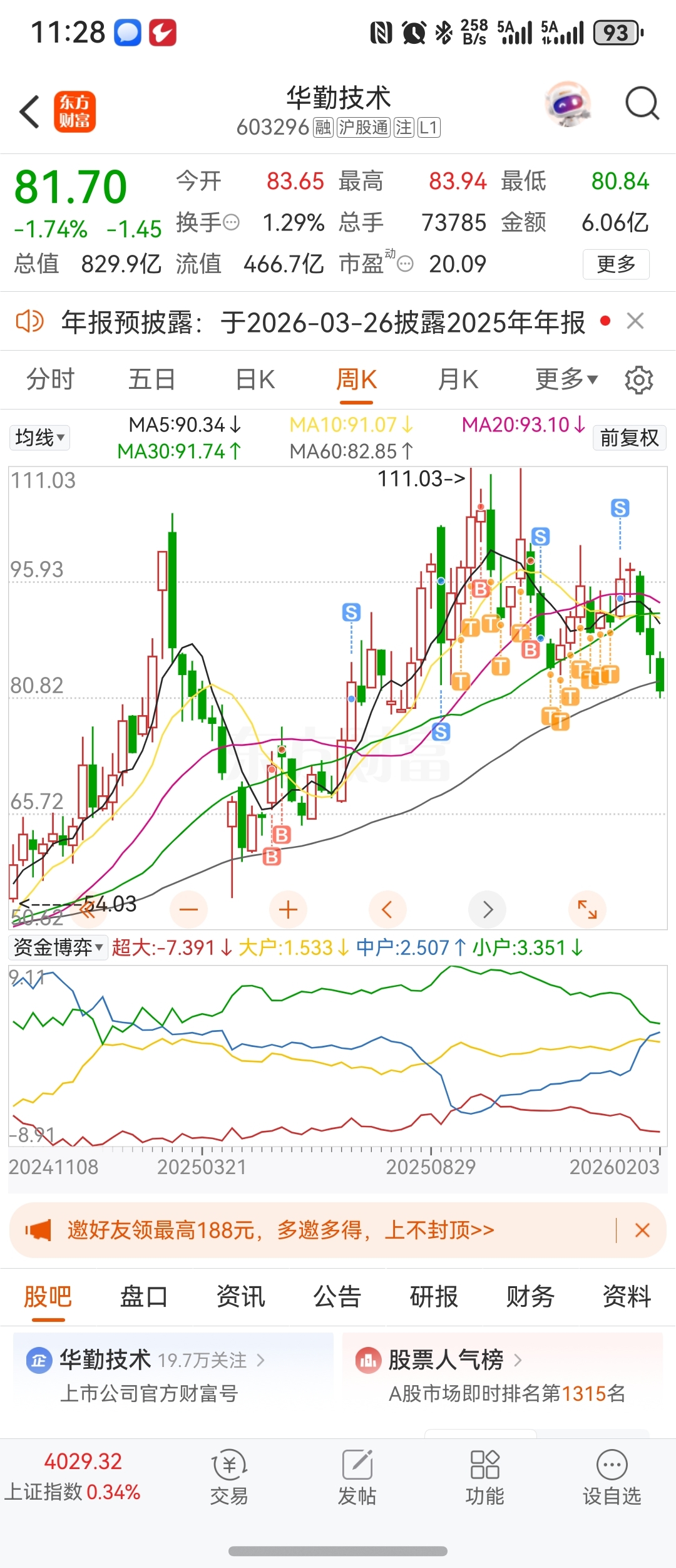
Task: Read 年报预披露 announcement text
Action: 323,322
